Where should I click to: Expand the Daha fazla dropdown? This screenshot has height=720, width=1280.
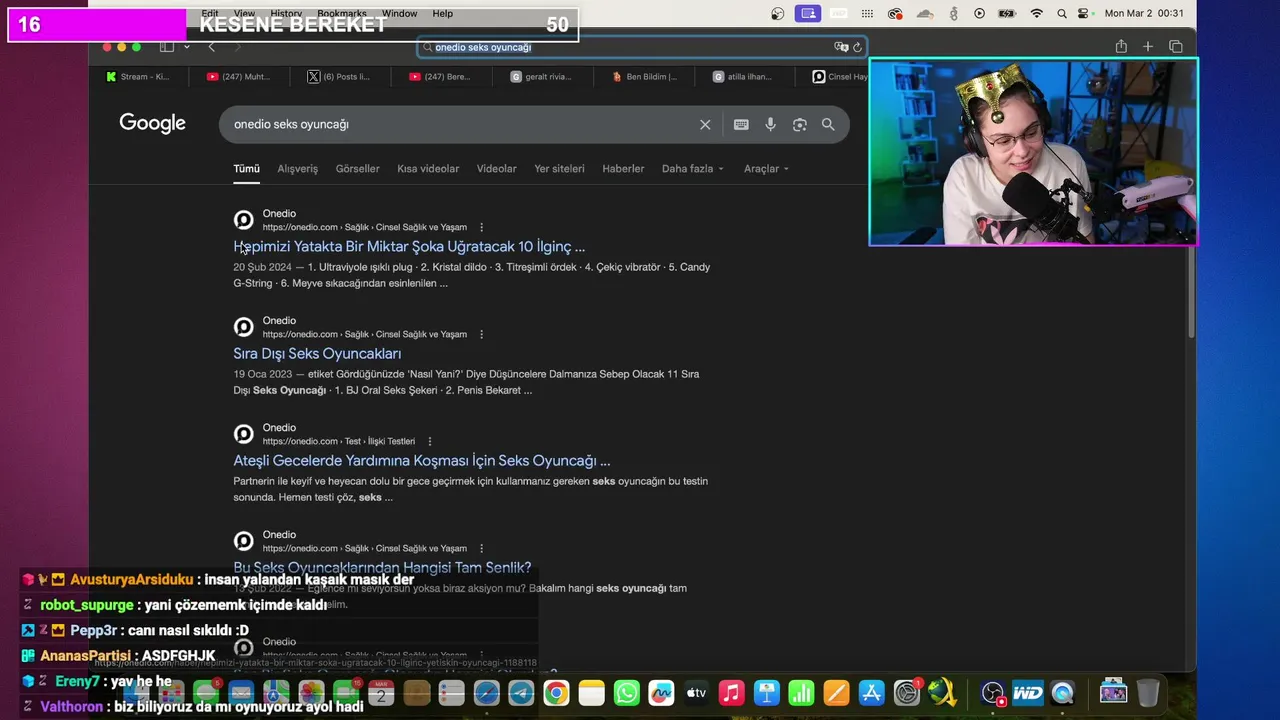tap(692, 169)
